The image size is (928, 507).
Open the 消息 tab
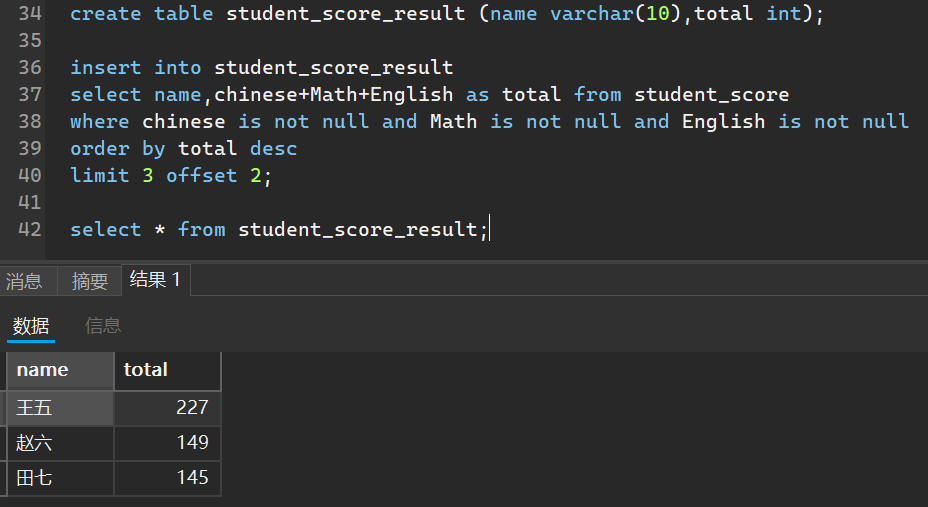(x=25, y=280)
